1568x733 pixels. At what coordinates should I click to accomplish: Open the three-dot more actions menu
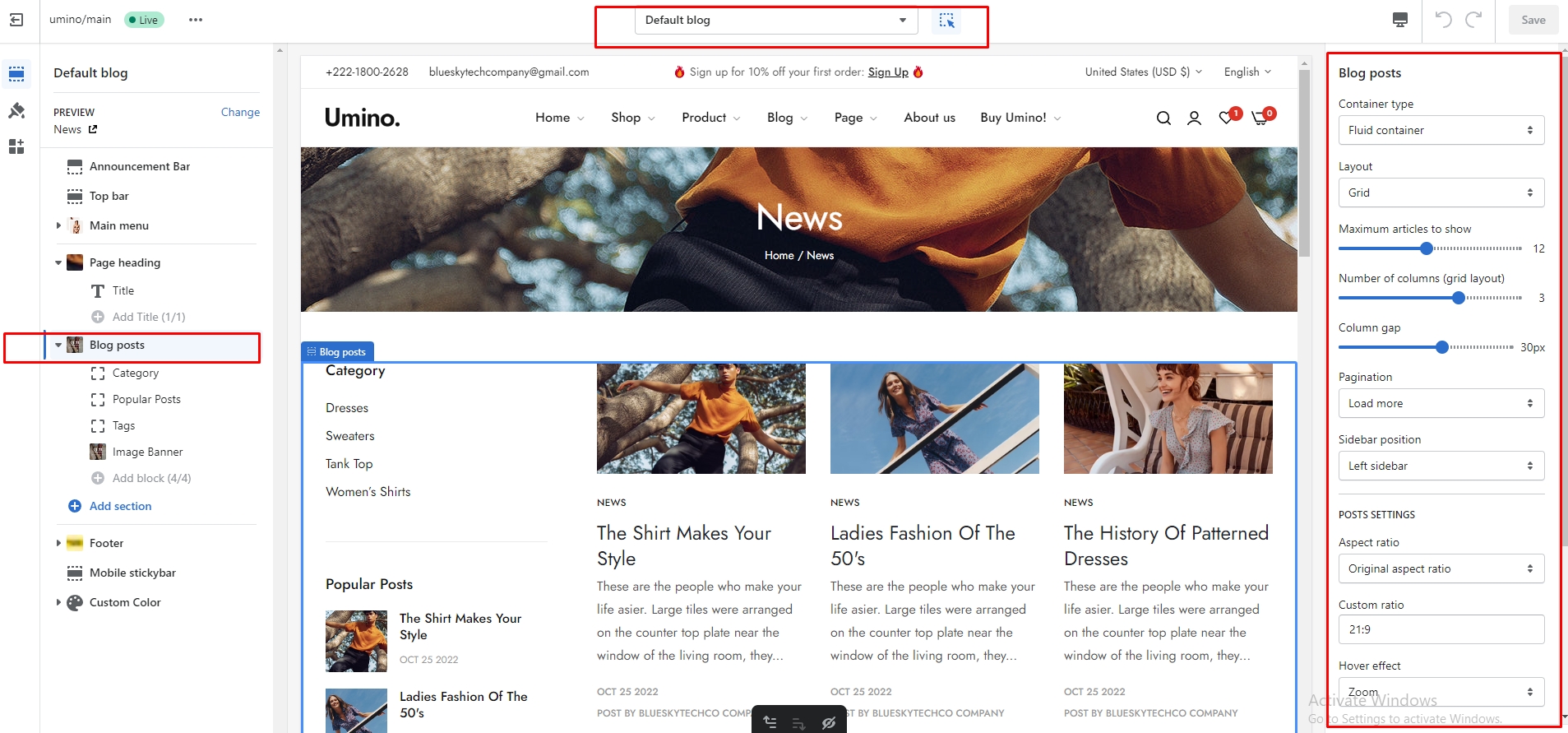click(195, 20)
